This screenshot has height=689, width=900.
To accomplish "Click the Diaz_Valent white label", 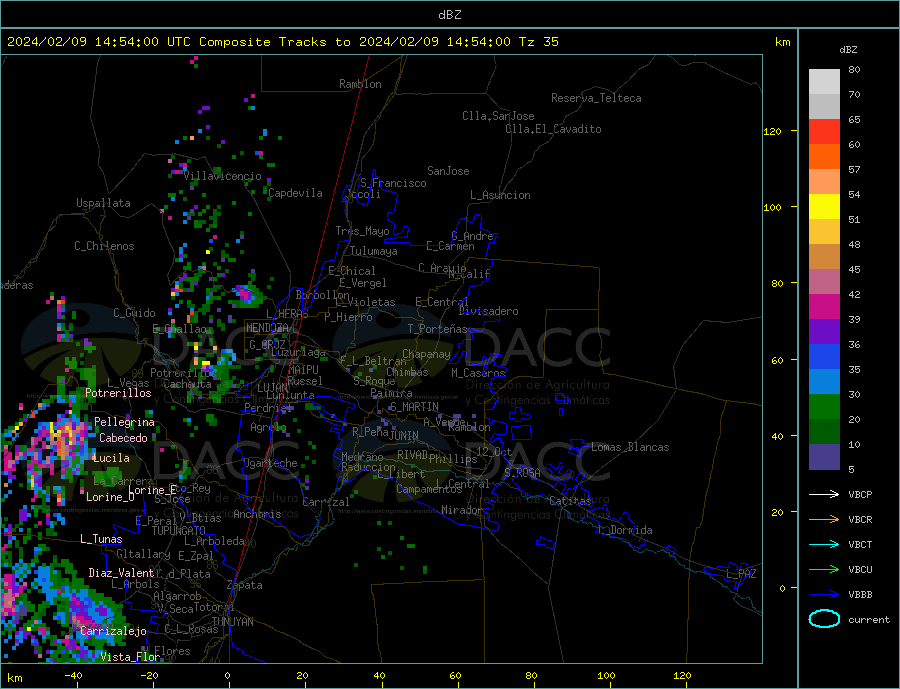I will coord(121,573).
